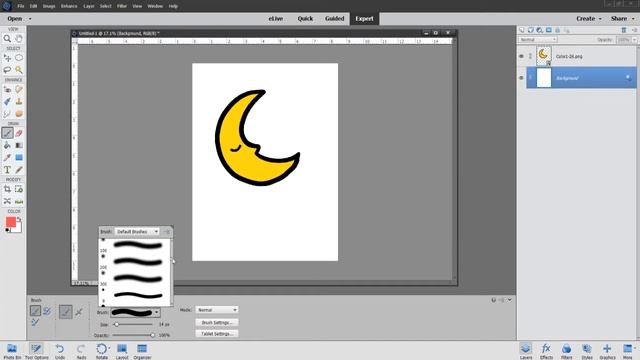The width and height of the screenshot is (640, 360).
Task: Switch to Impressionist Brush mode in options
Action: tap(47, 311)
